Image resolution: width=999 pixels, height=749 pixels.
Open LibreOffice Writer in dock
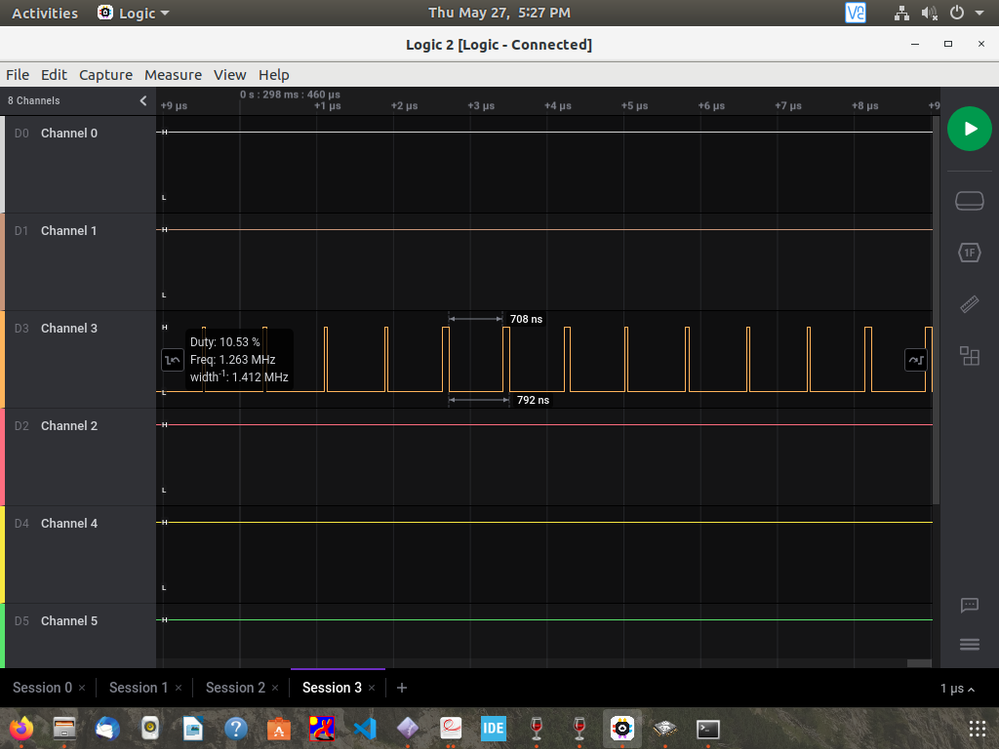point(192,728)
